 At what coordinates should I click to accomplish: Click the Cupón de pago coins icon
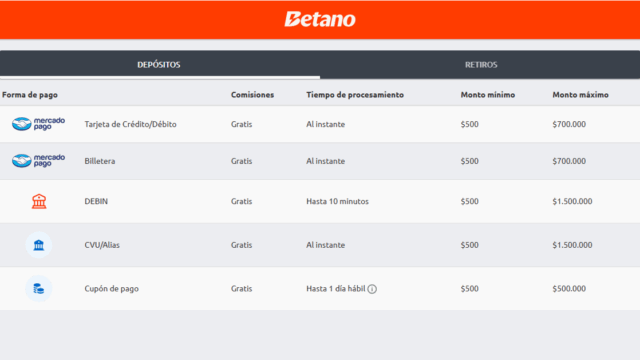pyautogui.click(x=39, y=289)
